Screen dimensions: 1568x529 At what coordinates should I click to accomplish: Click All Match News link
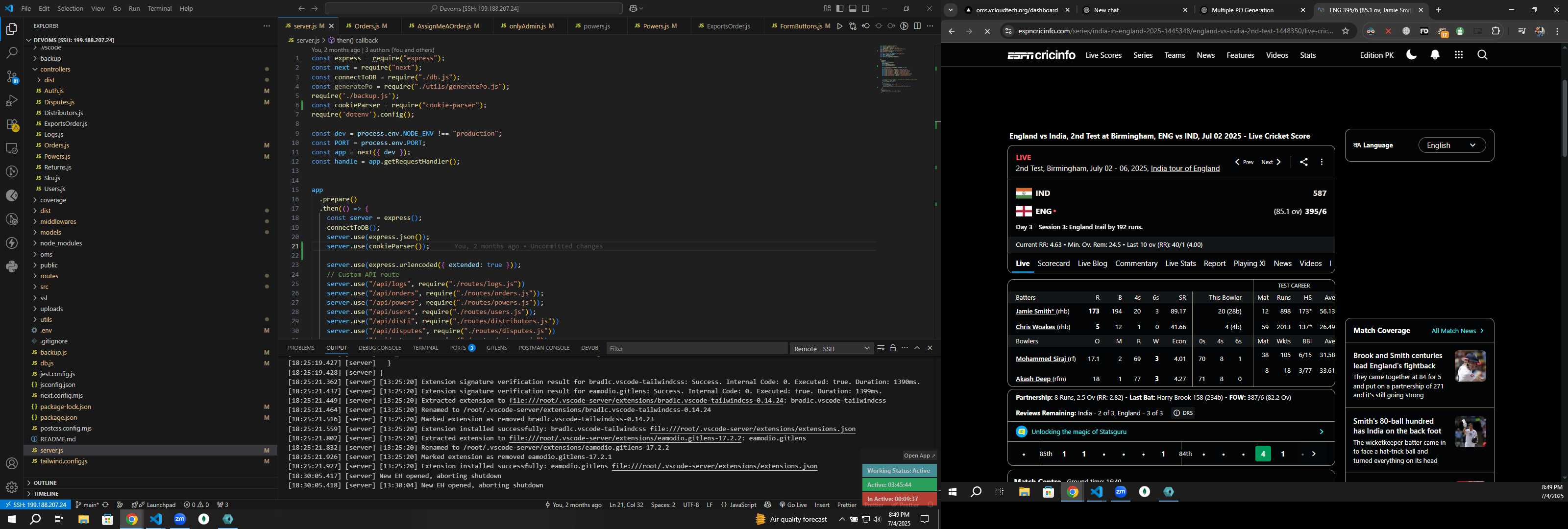click(1457, 331)
